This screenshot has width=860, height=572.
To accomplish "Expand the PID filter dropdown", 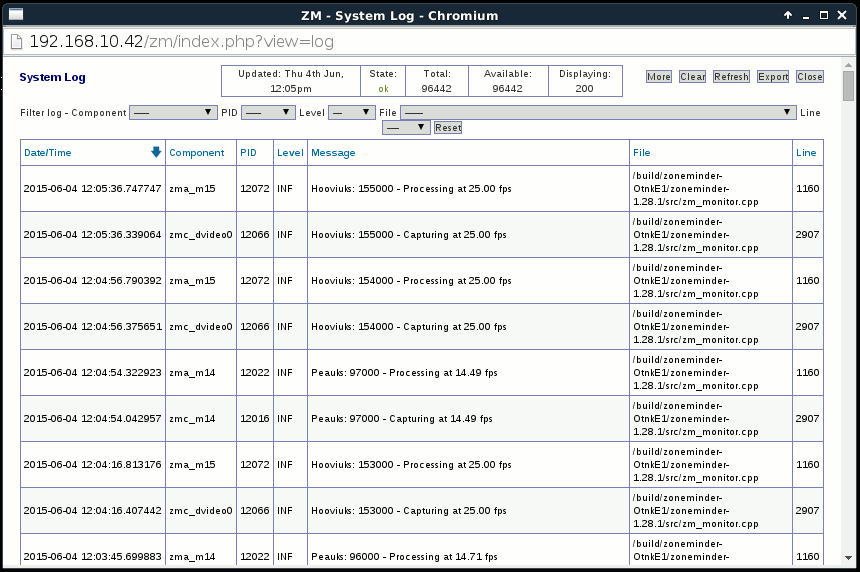I will [x=268, y=113].
